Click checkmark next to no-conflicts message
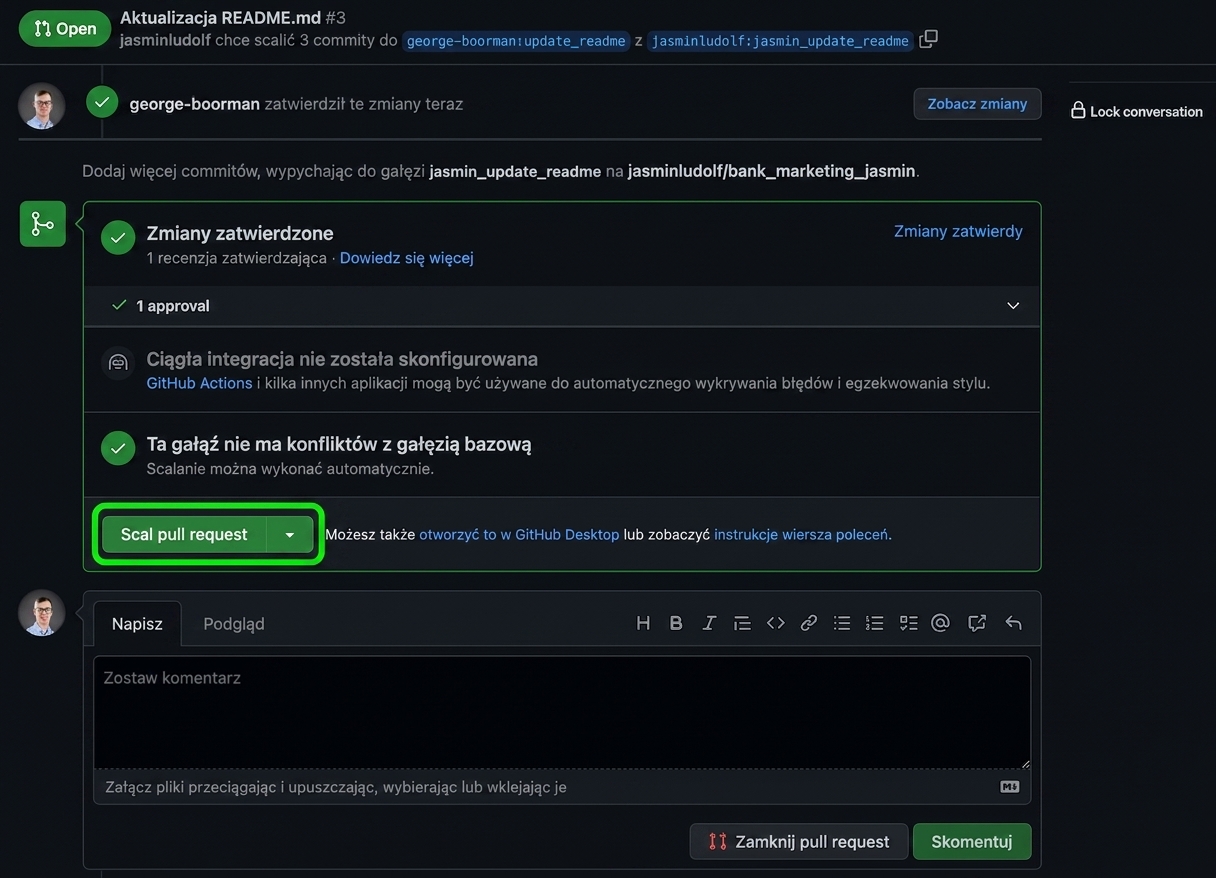This screenshot has width=1216, height=878. point(118,448)
